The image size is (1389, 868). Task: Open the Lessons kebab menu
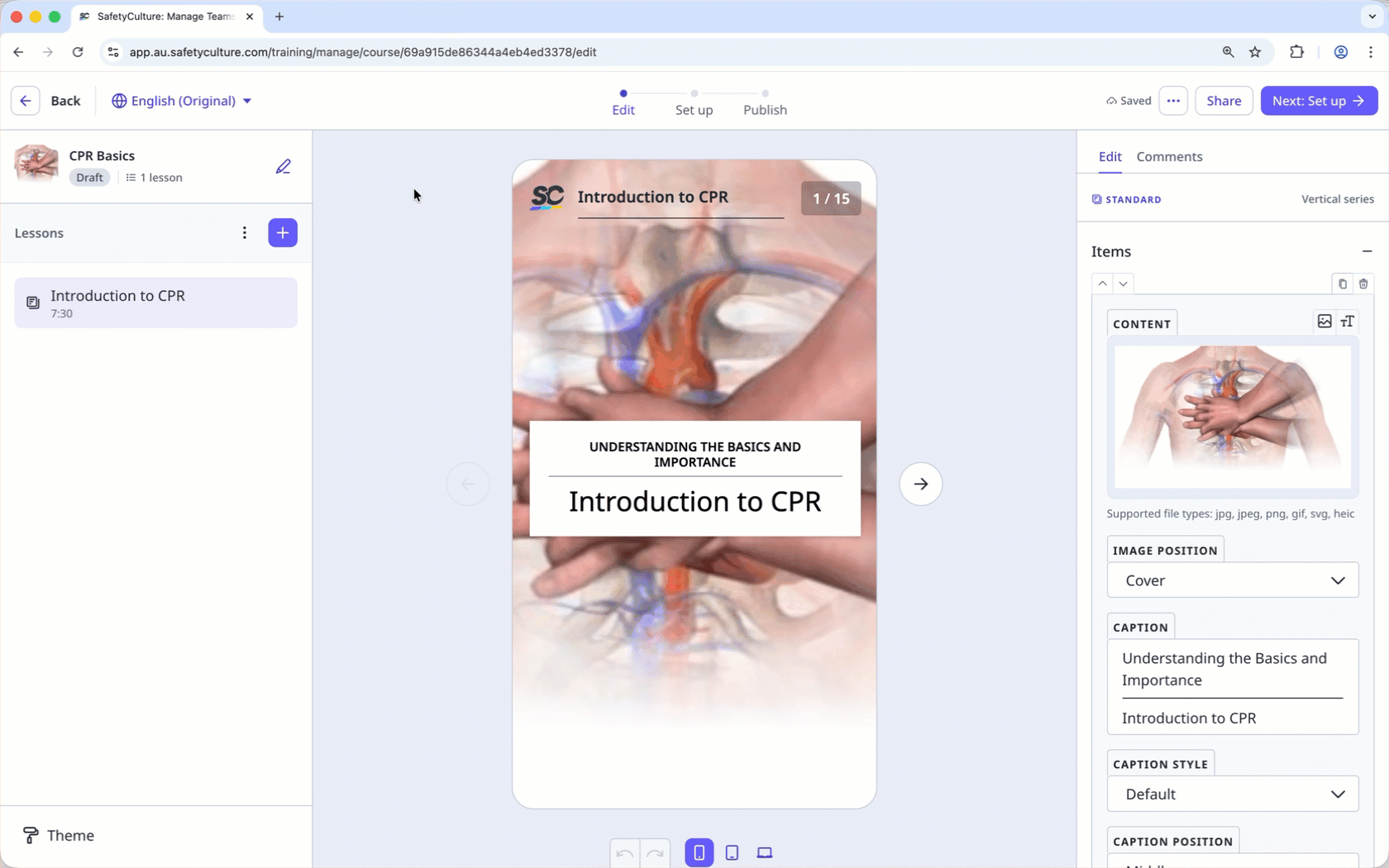click(244, 233)
